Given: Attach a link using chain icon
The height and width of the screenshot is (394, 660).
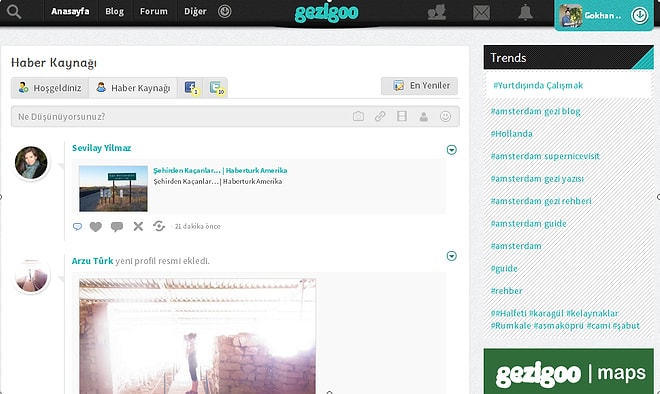Looking at the screenshot, I should pyautogui.click(x=380, y=116).
